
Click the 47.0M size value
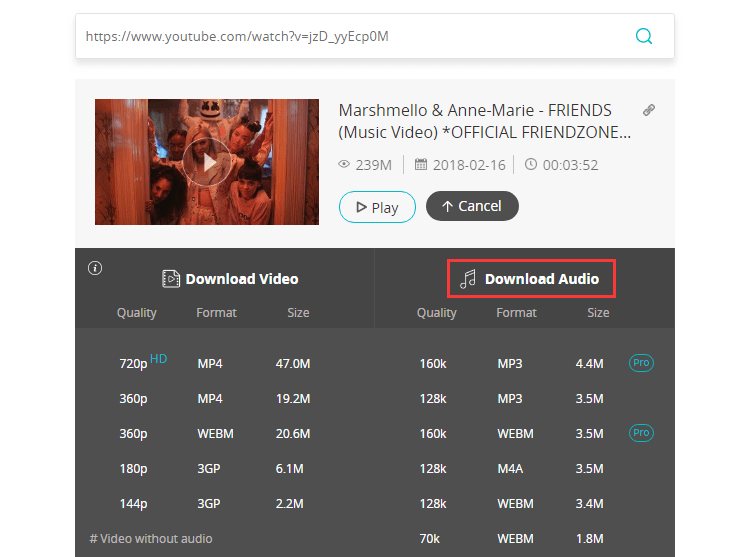click(293, 364)
